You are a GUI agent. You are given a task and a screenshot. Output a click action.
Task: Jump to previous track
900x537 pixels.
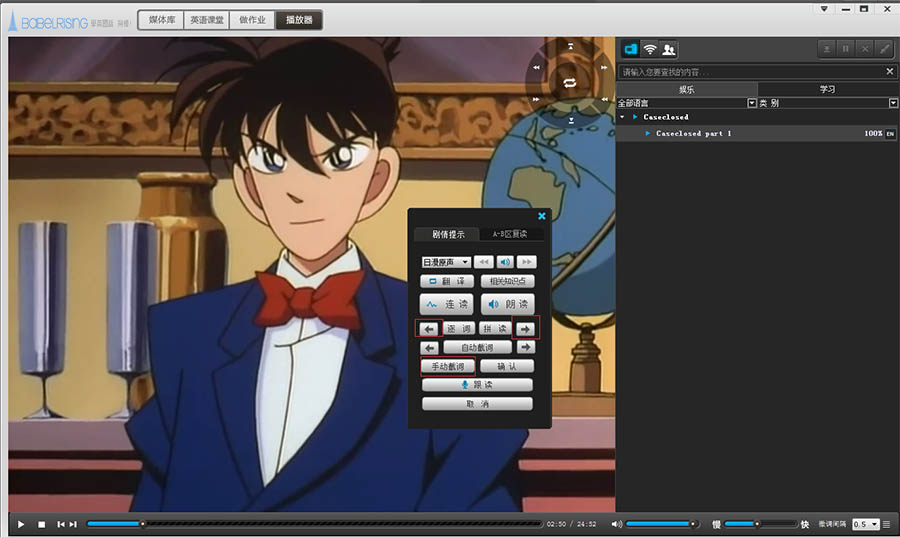tap(61, 524)
